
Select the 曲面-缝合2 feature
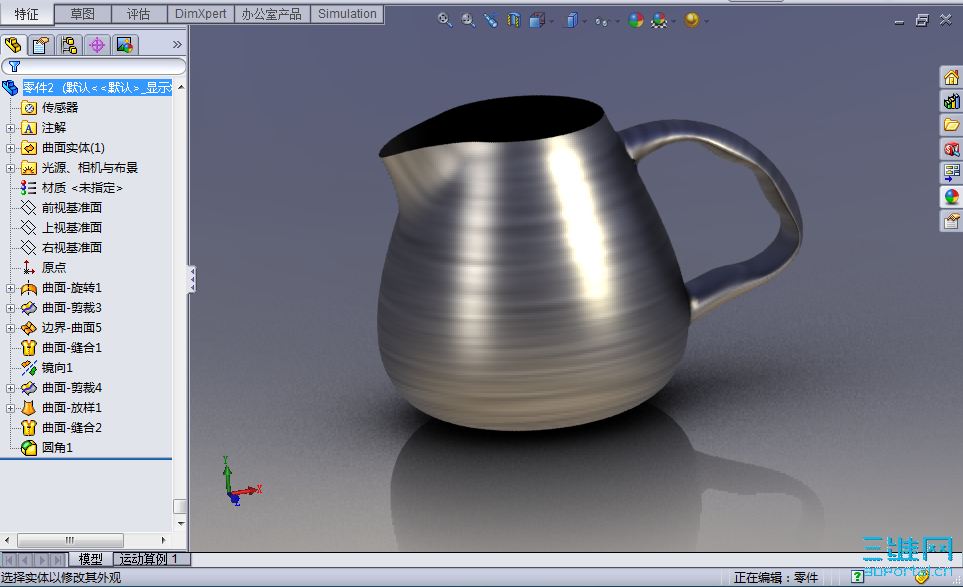pos(71,428)
